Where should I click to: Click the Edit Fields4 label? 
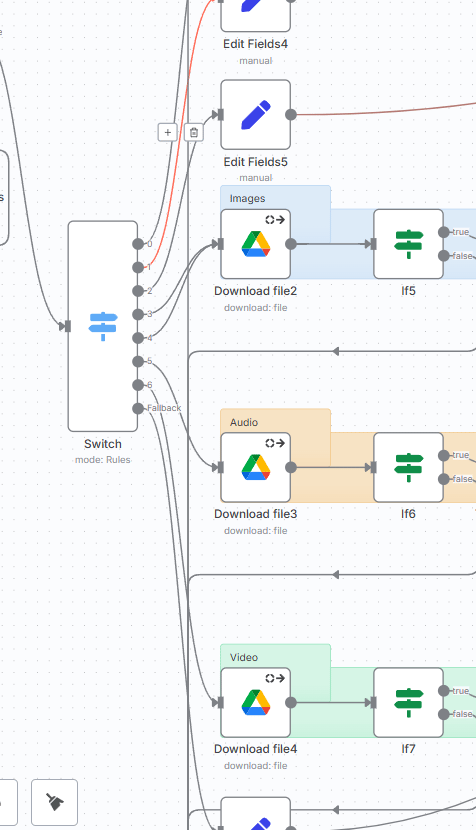click(256, 44)
